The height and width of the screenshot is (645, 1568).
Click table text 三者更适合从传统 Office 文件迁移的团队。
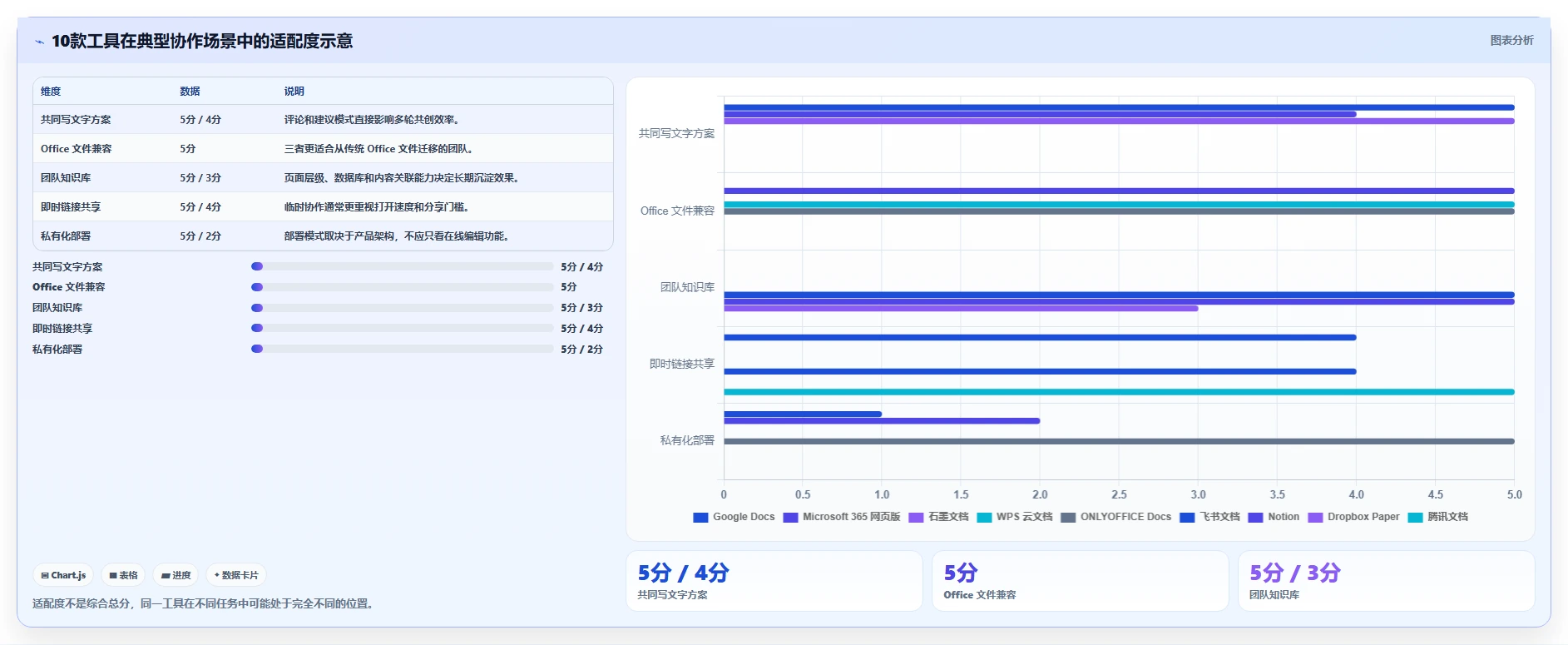tap(379, 149)
